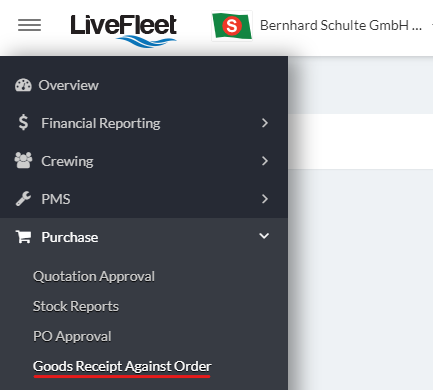Expand the Financial Reporting chevron arrow
Image resolution: width=433 pixels, height=390 pixels.
265,123
